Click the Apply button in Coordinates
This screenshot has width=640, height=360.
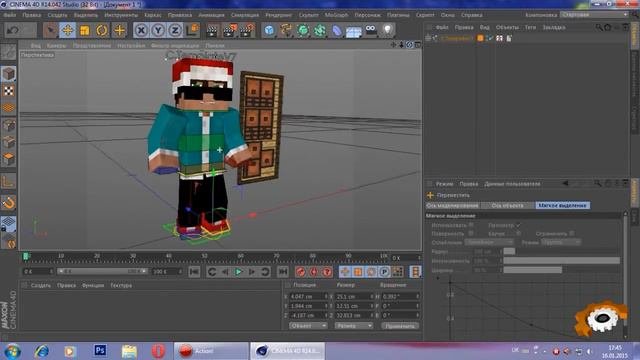(400, 326)
